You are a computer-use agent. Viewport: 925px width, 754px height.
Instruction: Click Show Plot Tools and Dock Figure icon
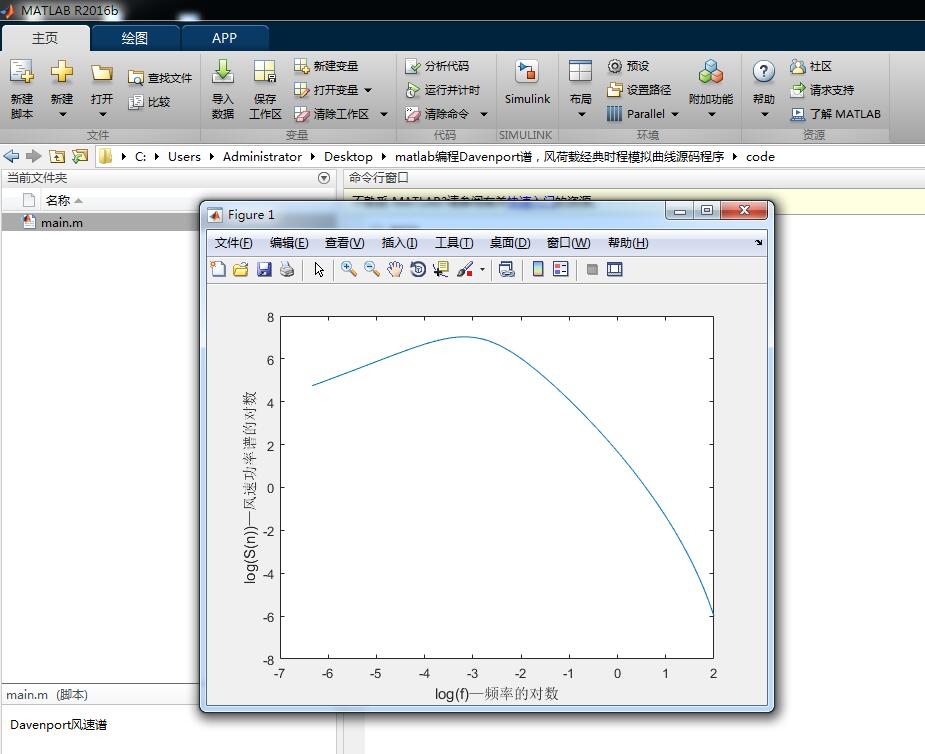[x=615, y=270]
